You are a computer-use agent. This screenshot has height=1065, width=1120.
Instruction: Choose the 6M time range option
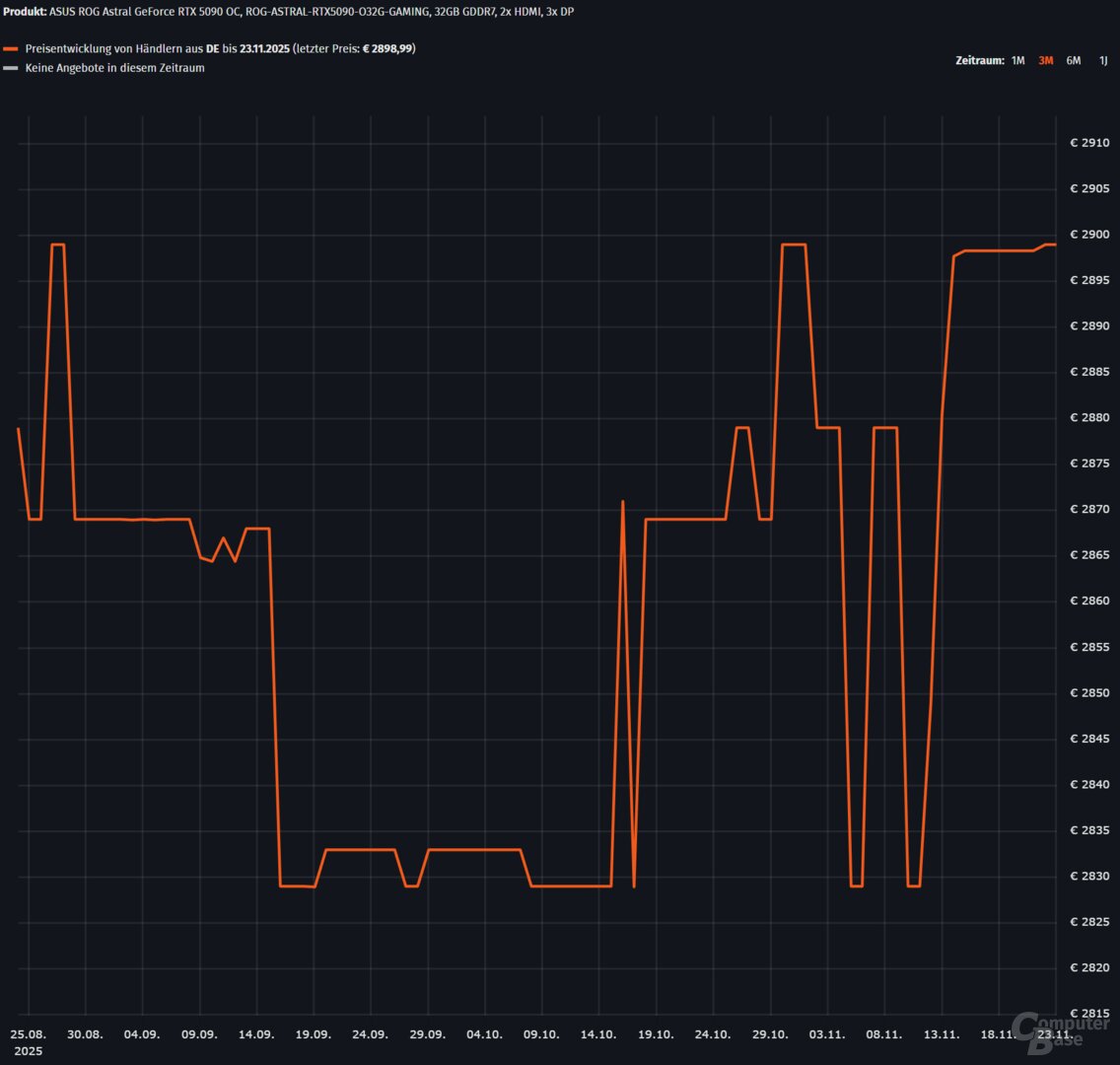coord(1074,60)
